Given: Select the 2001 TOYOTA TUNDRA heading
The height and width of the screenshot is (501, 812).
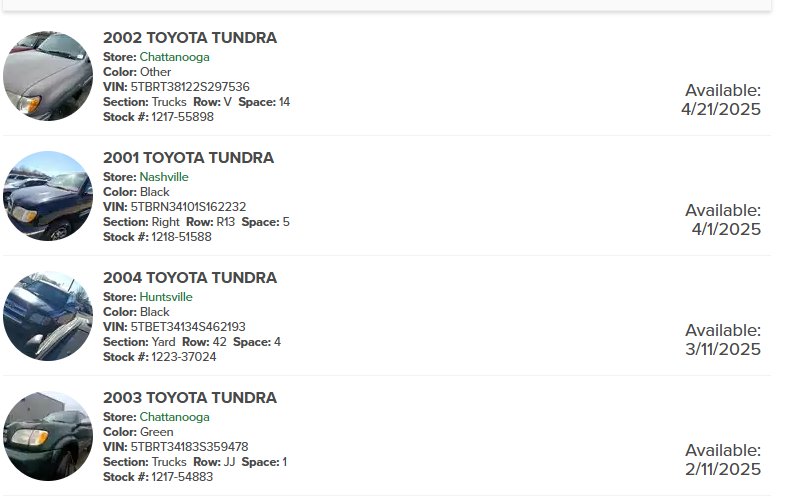Looking at the screenshot, I should pos(188,158).
